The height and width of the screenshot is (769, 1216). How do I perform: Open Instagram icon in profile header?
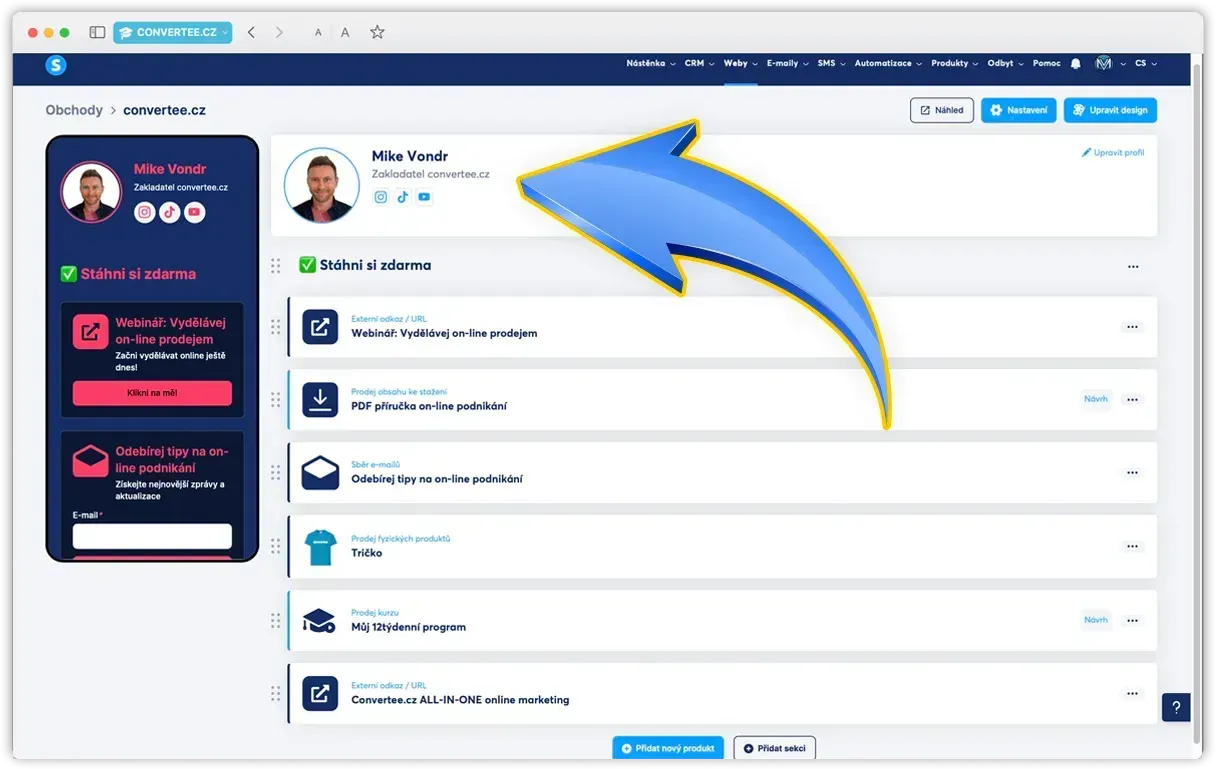[381, 197]
